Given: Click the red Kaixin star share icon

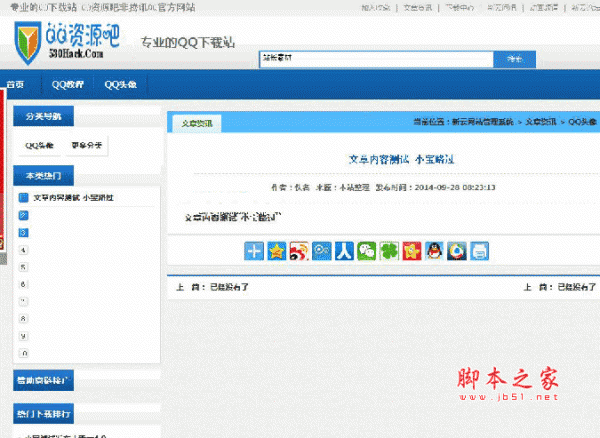Looking at the screenshot, I should pos(412,251).
